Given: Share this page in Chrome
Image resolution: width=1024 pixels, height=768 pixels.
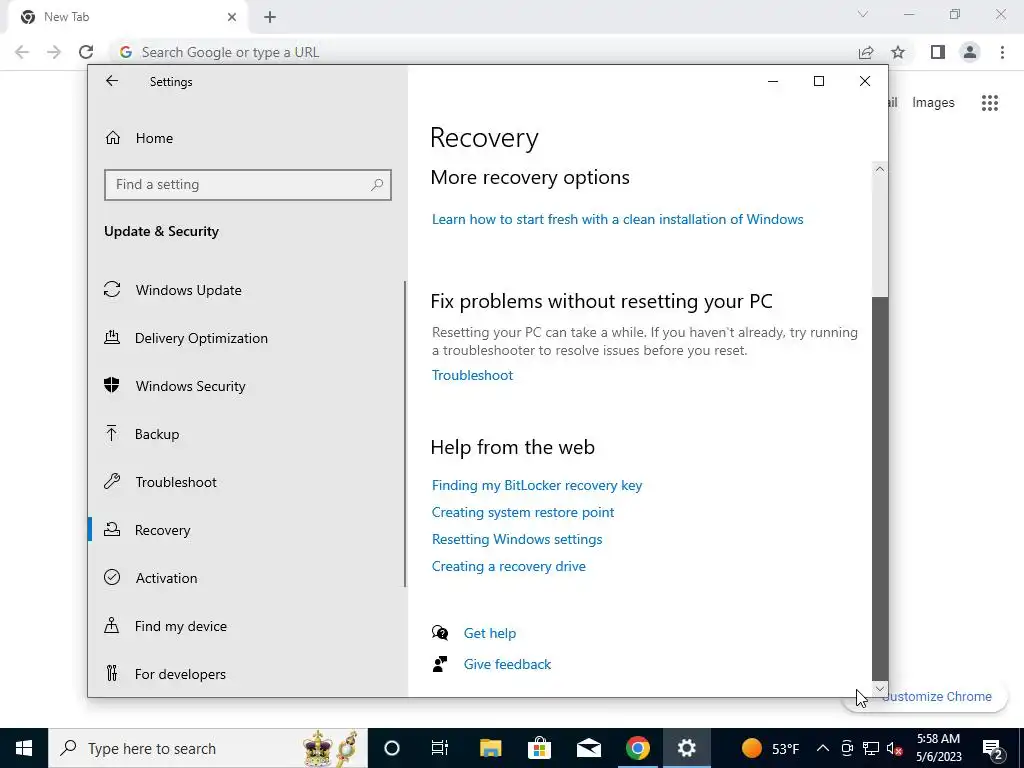Looking at the screenshot, I should (x=866, y=52).
